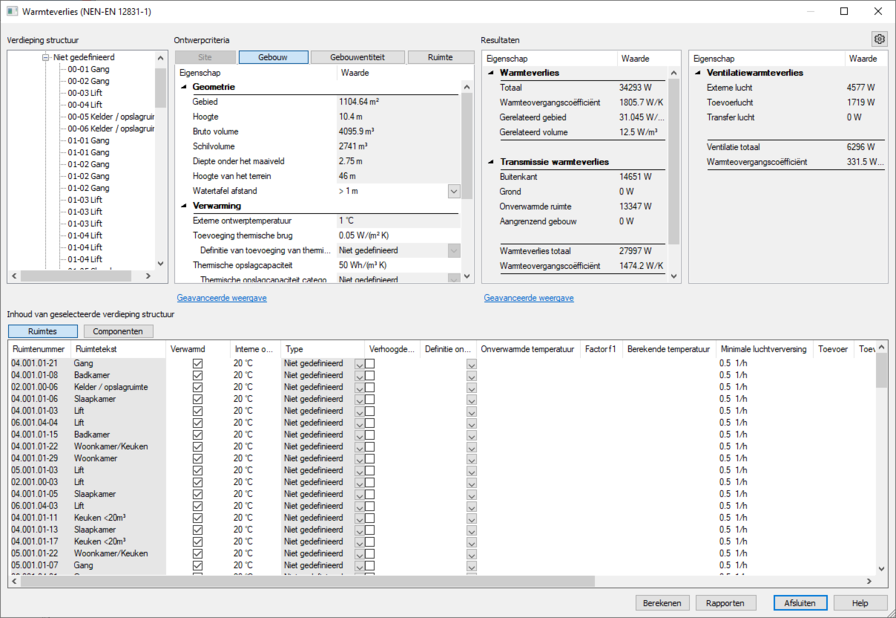Collapse the Transmissie warmteverlies group
The width and height of the screenshot is (896, 618).
coord(491,162)
